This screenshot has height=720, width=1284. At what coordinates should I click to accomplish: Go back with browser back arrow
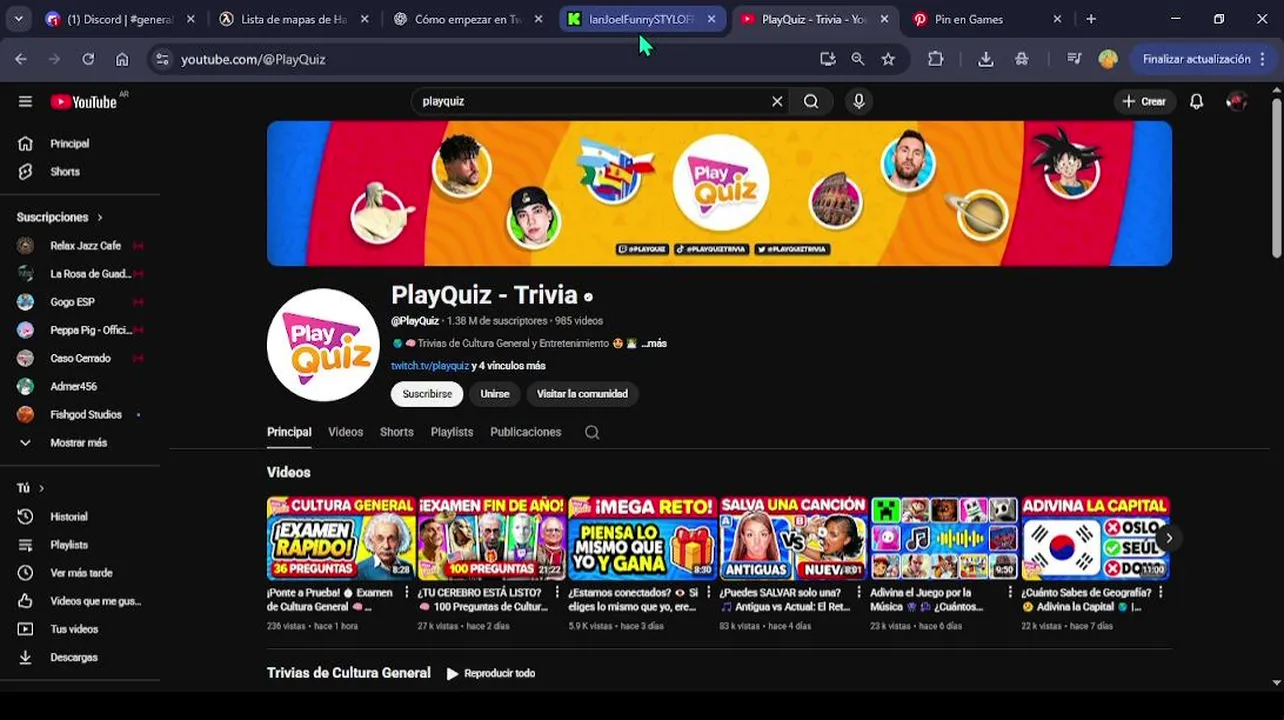coord(21,59)
